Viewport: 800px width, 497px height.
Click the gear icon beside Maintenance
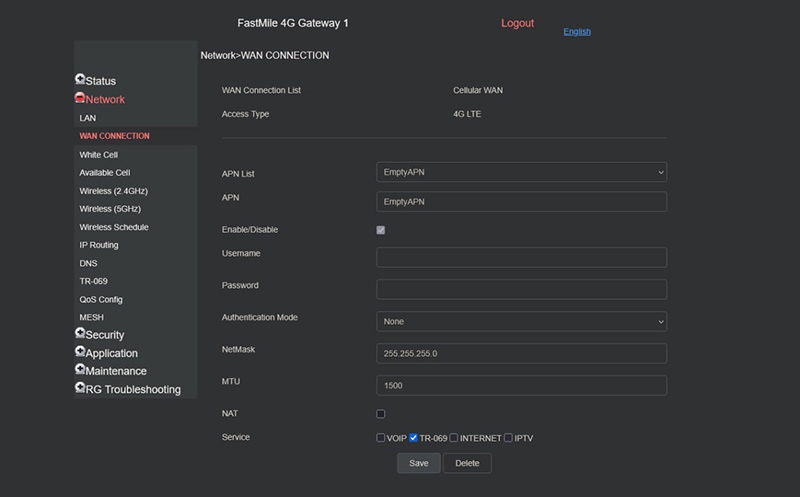[x=80, y=370]
